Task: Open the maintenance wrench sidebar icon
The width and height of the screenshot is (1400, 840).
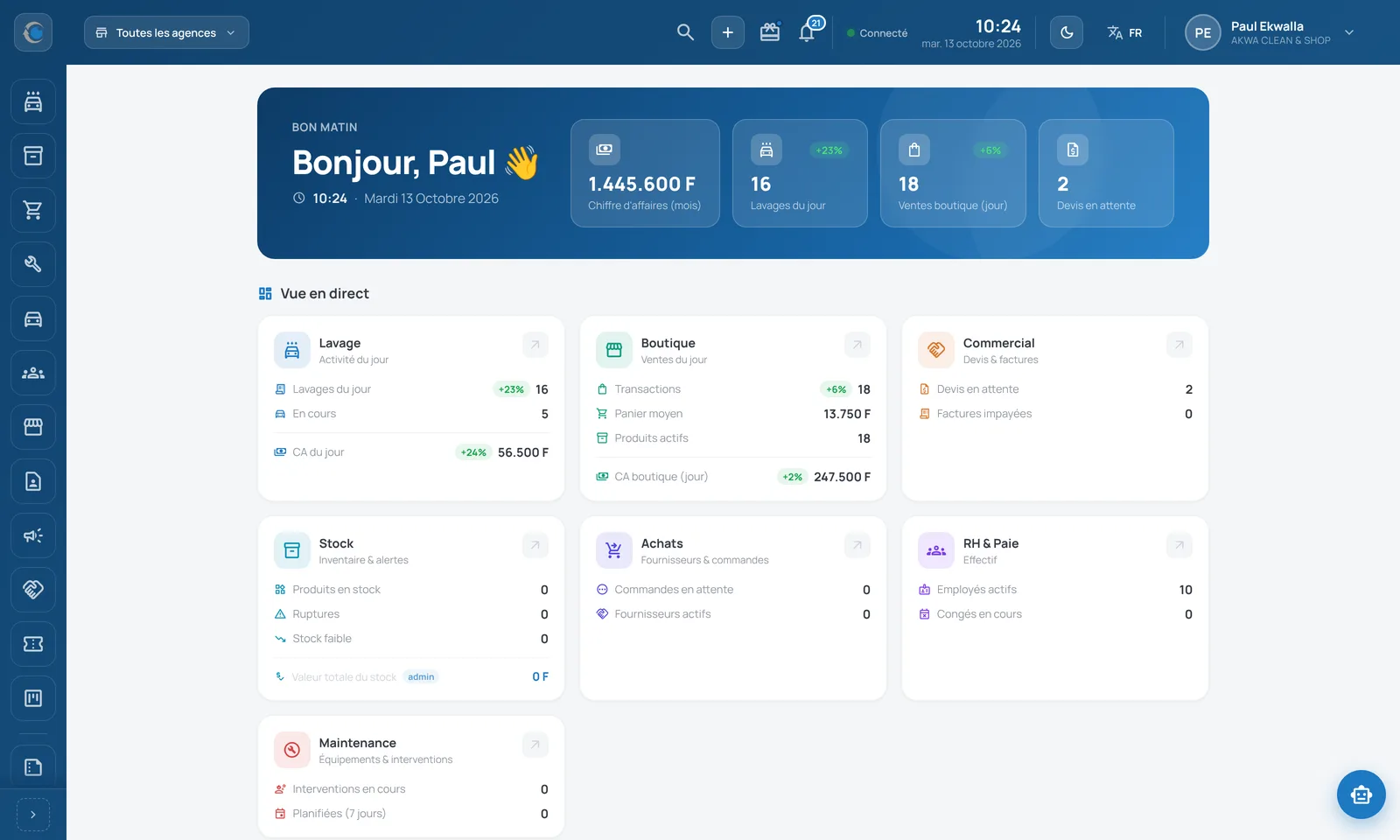Action: tap(33, 264)
